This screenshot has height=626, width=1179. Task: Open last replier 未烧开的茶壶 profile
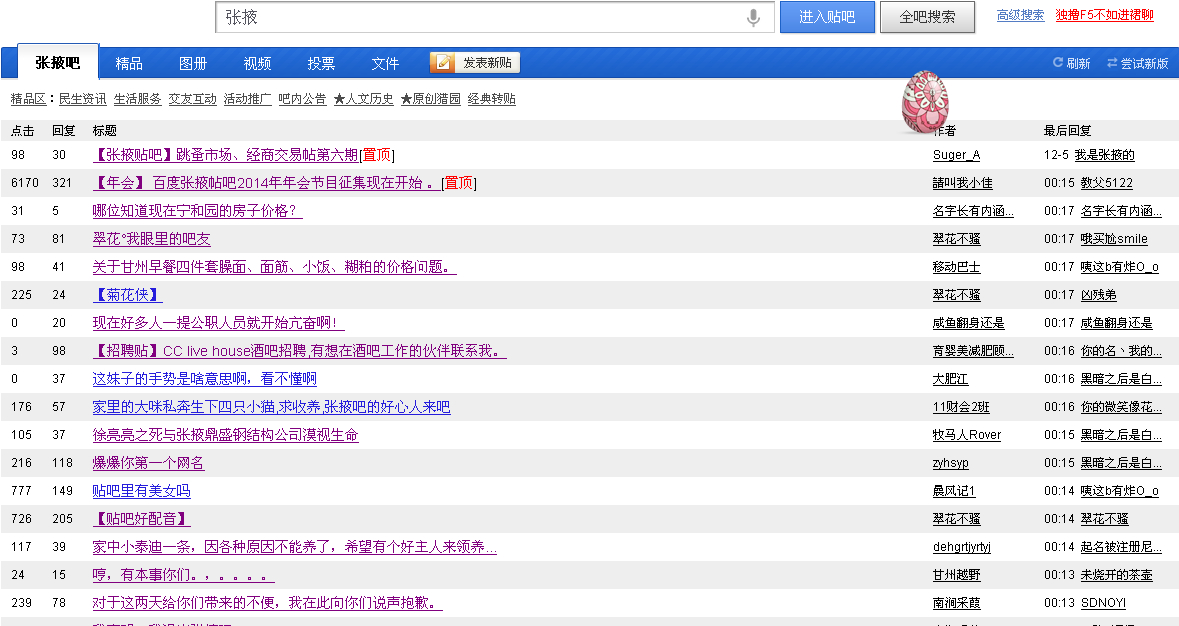1117,575
